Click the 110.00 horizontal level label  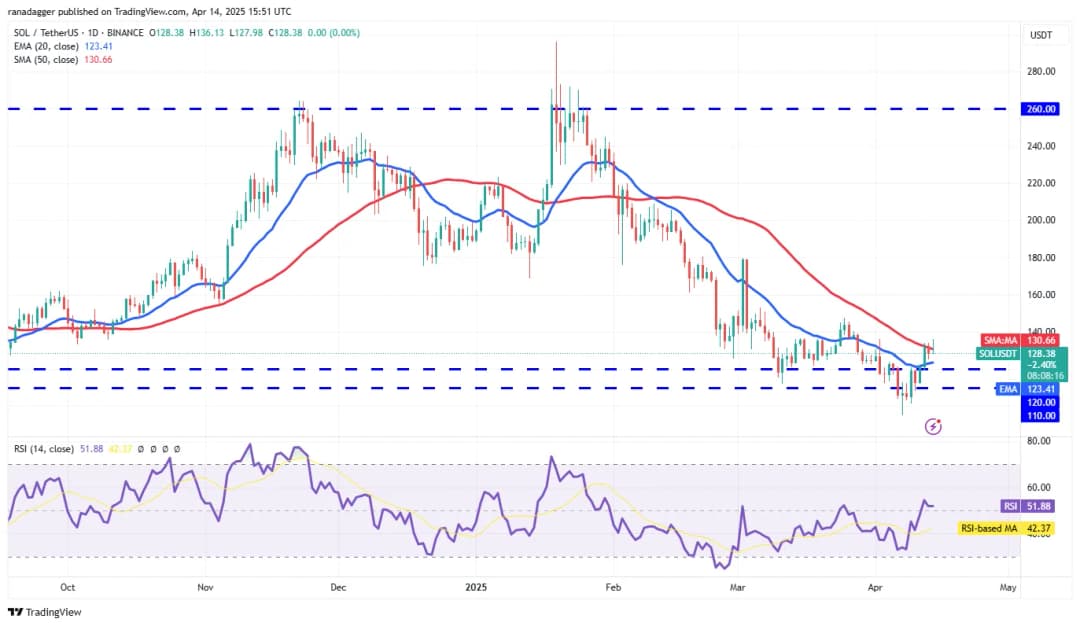(x=1041, y=415)
